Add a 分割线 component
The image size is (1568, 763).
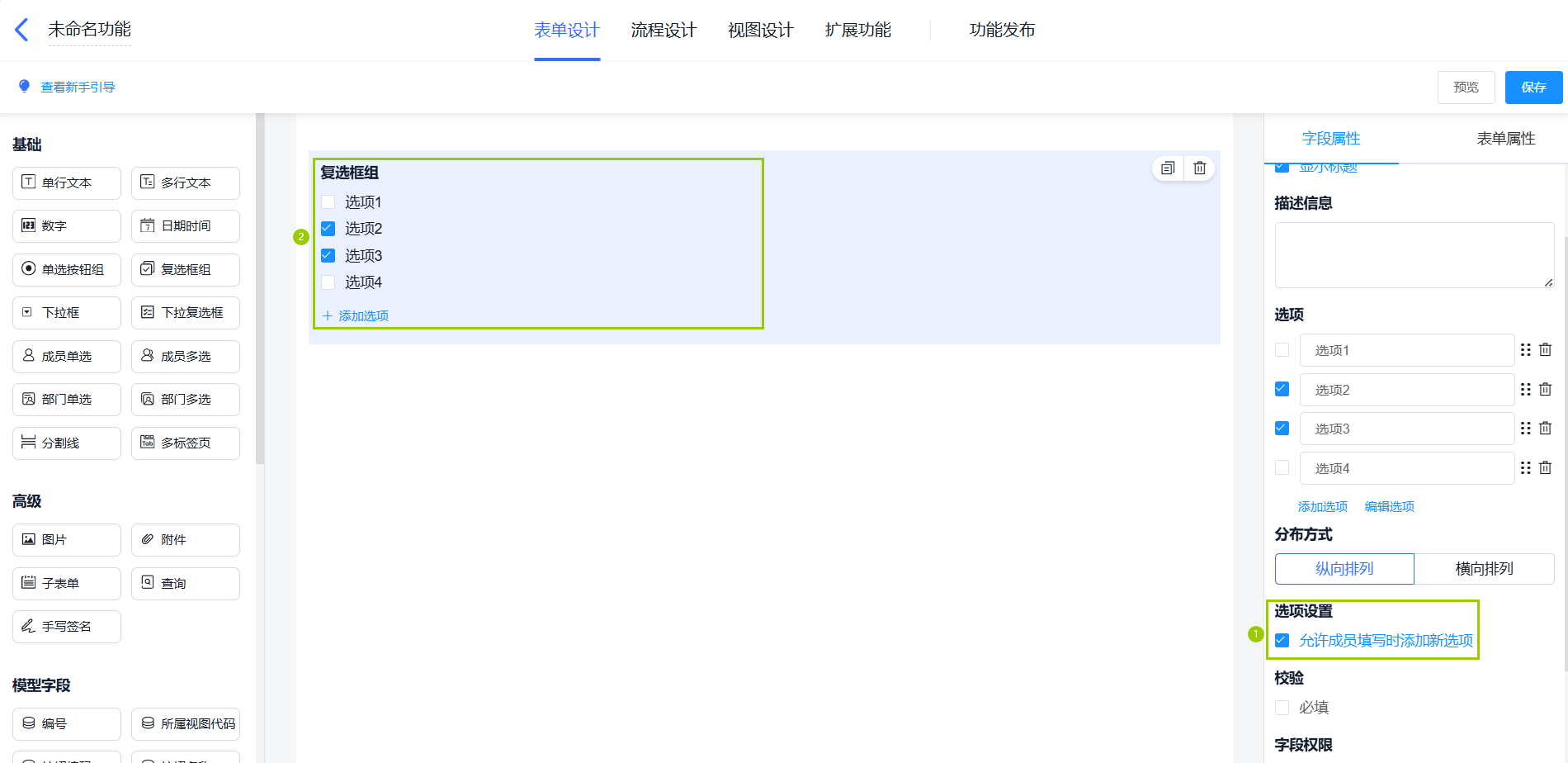click(x=67, y=443)
